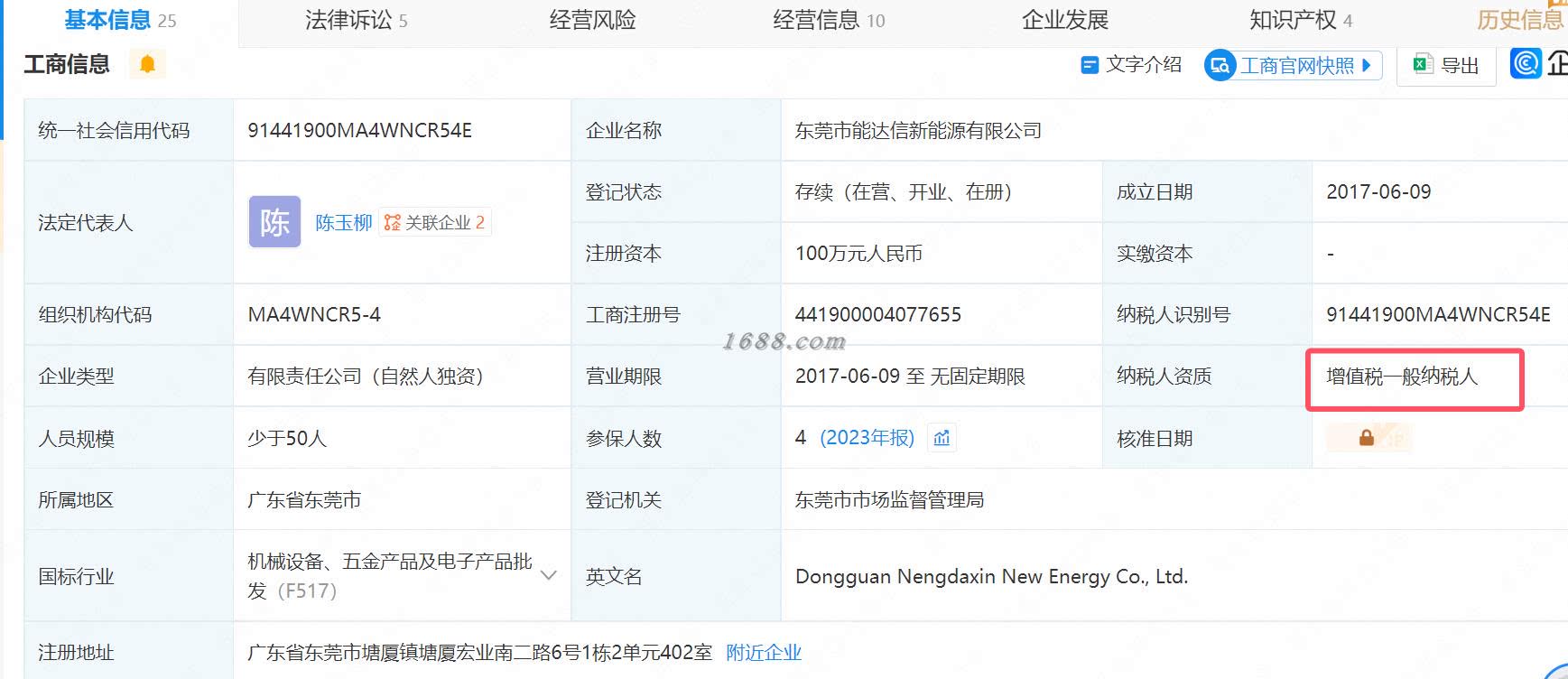Switch to the 法律诉讼 tab
The height and width of the screenshot is (679, 1568).
[x=356, y=20]
